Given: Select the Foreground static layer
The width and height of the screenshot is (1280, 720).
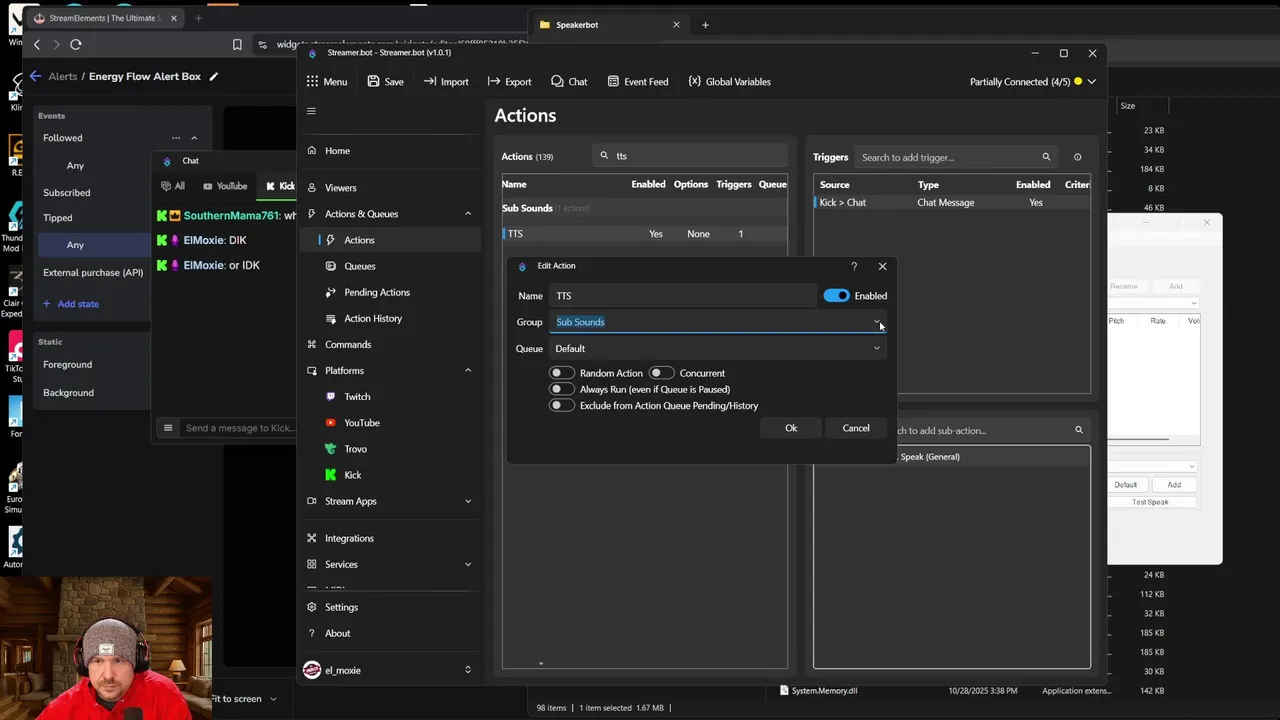Looking at the screenshot, I should tap(67, 365).
